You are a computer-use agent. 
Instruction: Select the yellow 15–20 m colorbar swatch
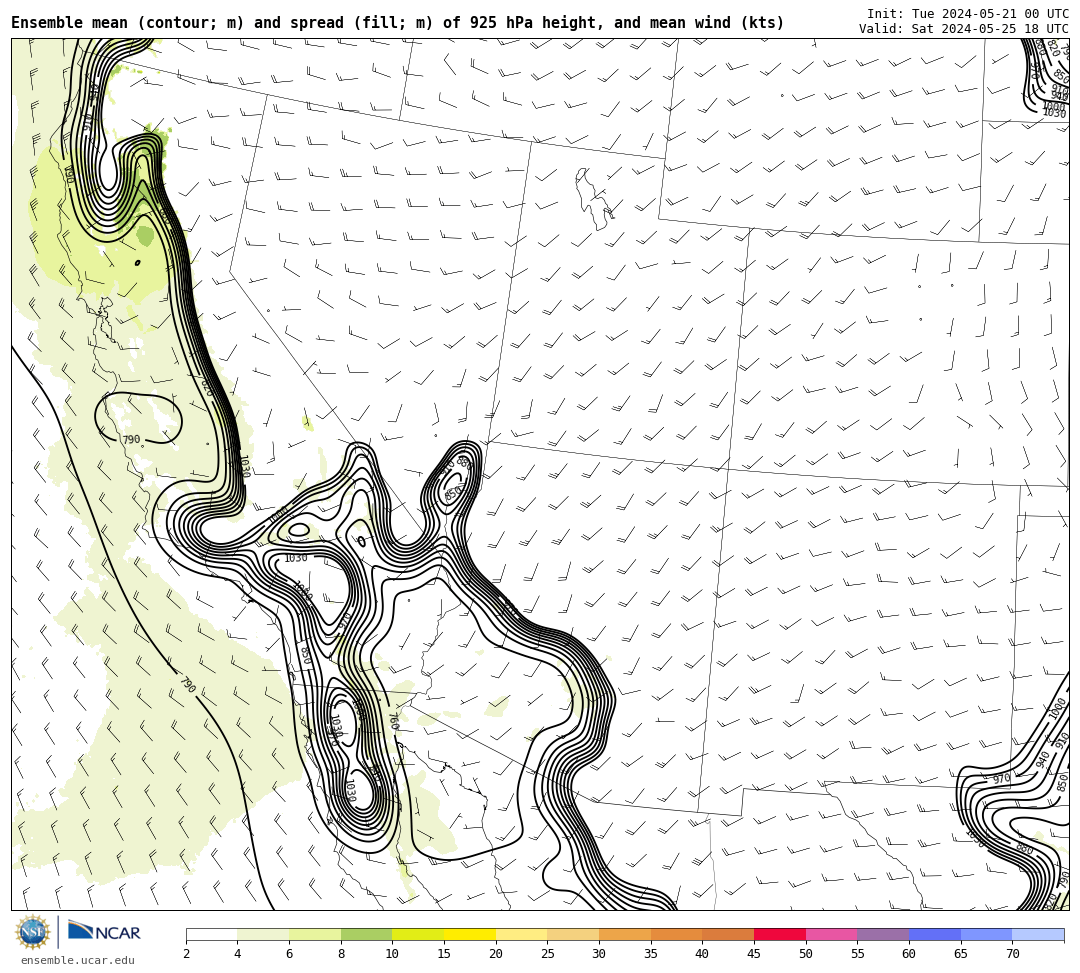click(470, 934)
